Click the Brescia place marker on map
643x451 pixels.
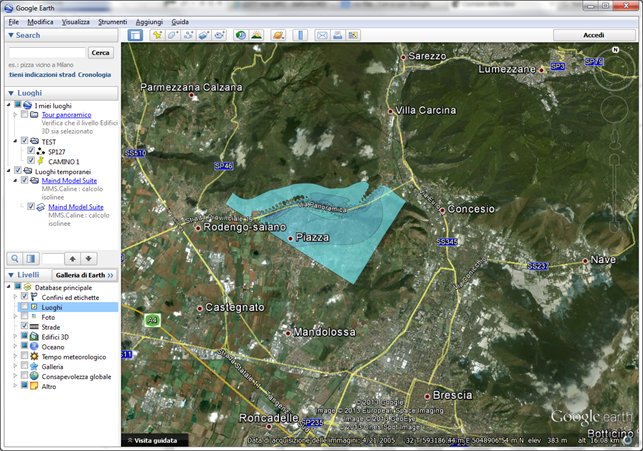427,396
